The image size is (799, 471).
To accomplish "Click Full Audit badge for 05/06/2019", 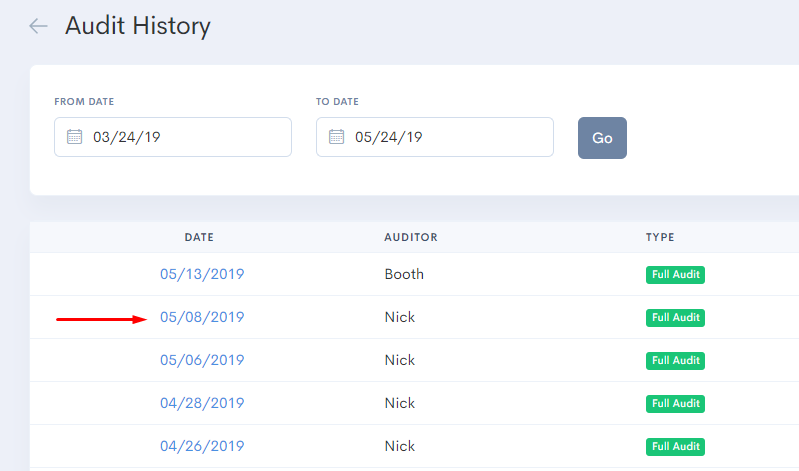I will pyautogui.click(x=675, y=360).
